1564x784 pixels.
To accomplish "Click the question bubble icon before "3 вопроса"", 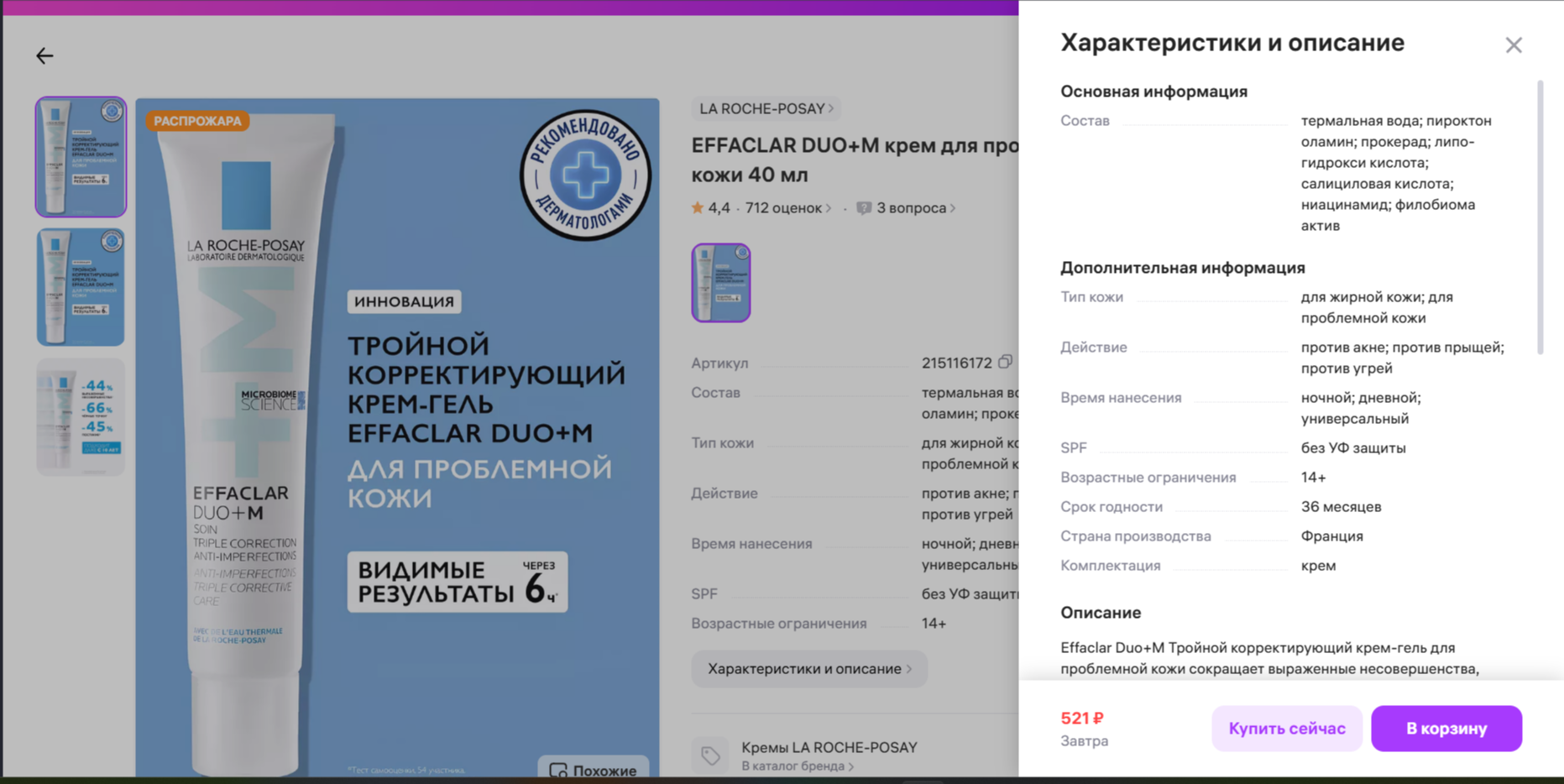I will point(864,207).
